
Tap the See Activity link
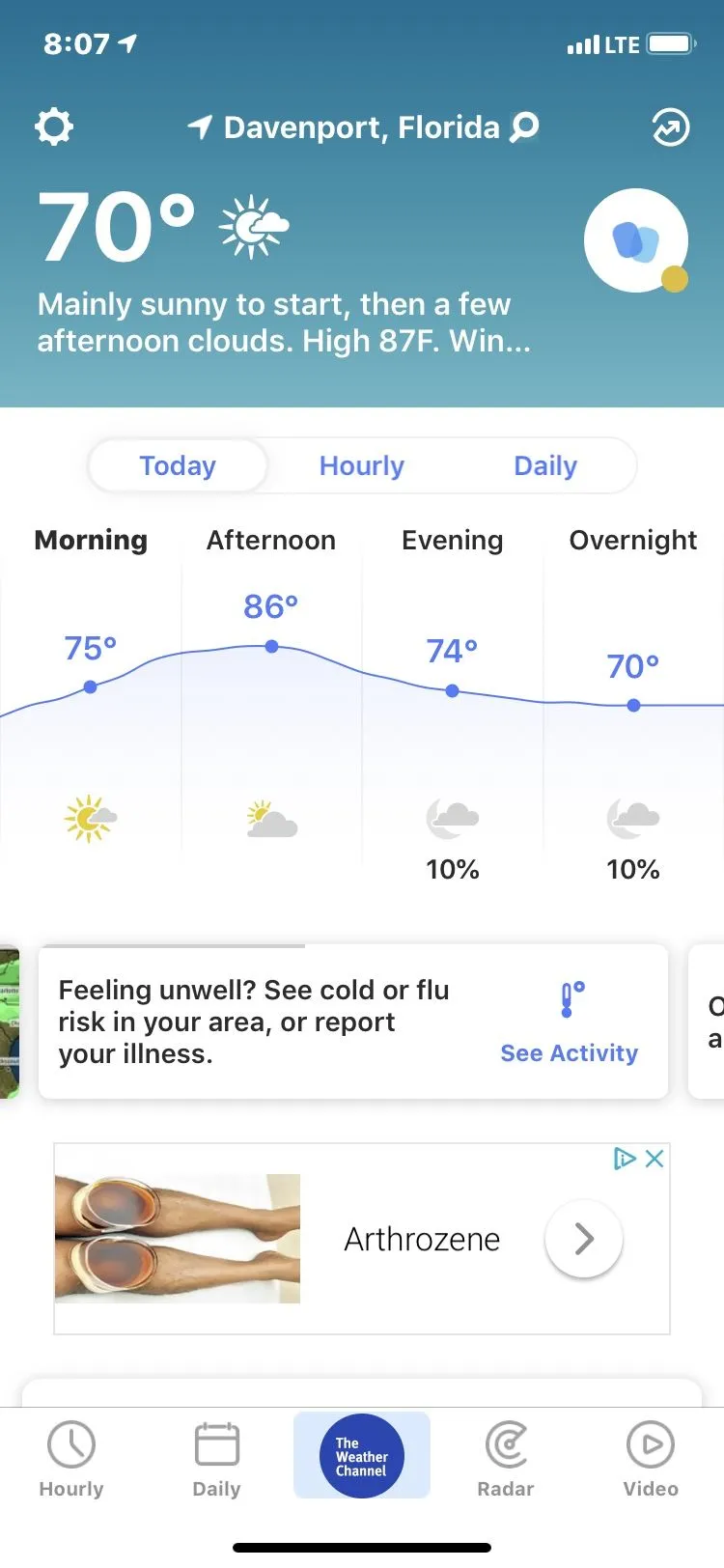(x=569, y=1053)
